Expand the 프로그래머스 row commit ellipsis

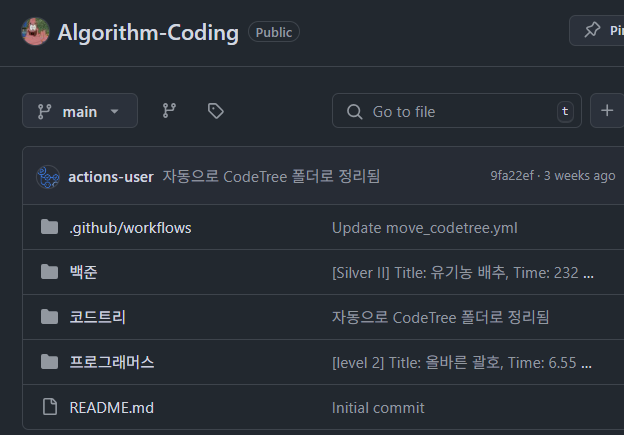pyautogui.click(x=586, y=365)
